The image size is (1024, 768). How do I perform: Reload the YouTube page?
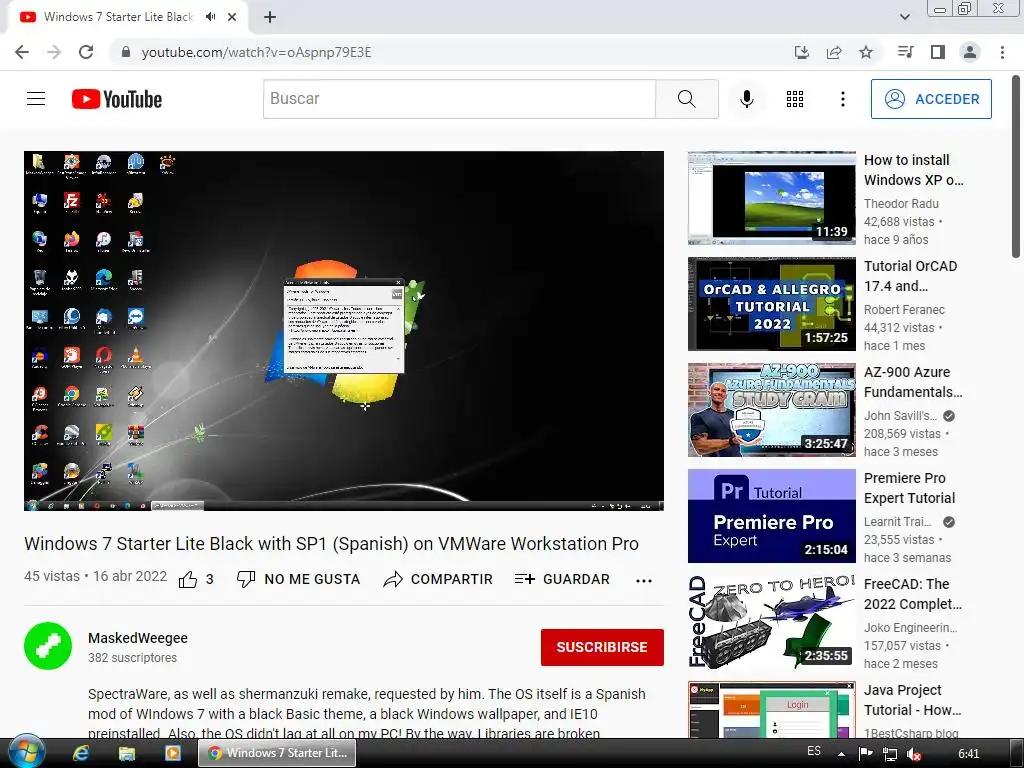(x=86, y=52)
